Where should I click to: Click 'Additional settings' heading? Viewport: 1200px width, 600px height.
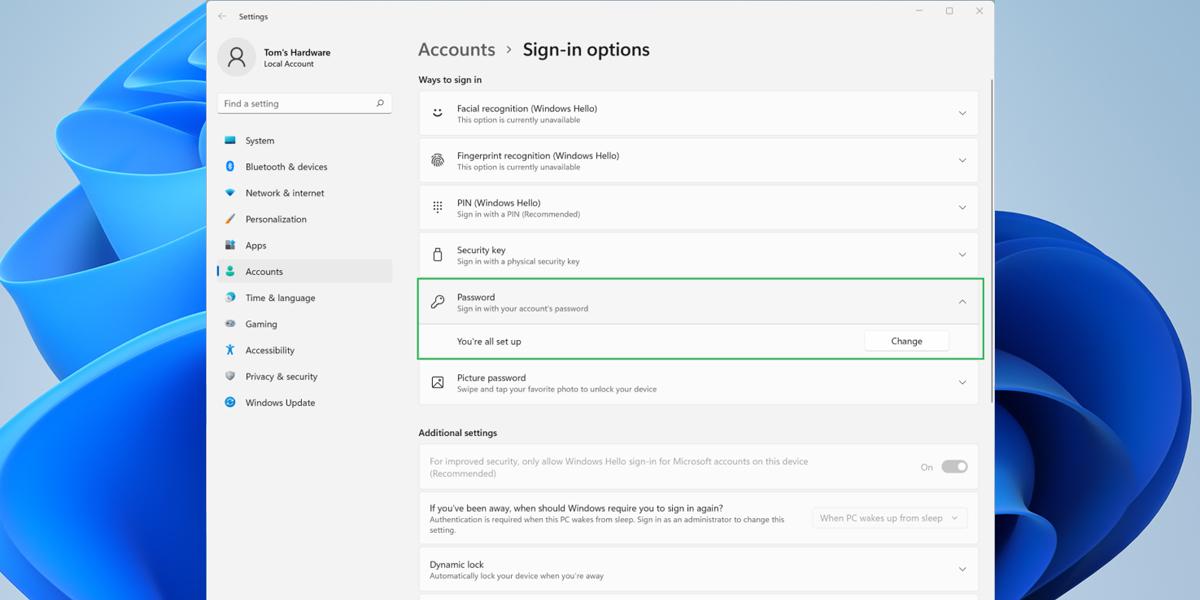[458, 433]
